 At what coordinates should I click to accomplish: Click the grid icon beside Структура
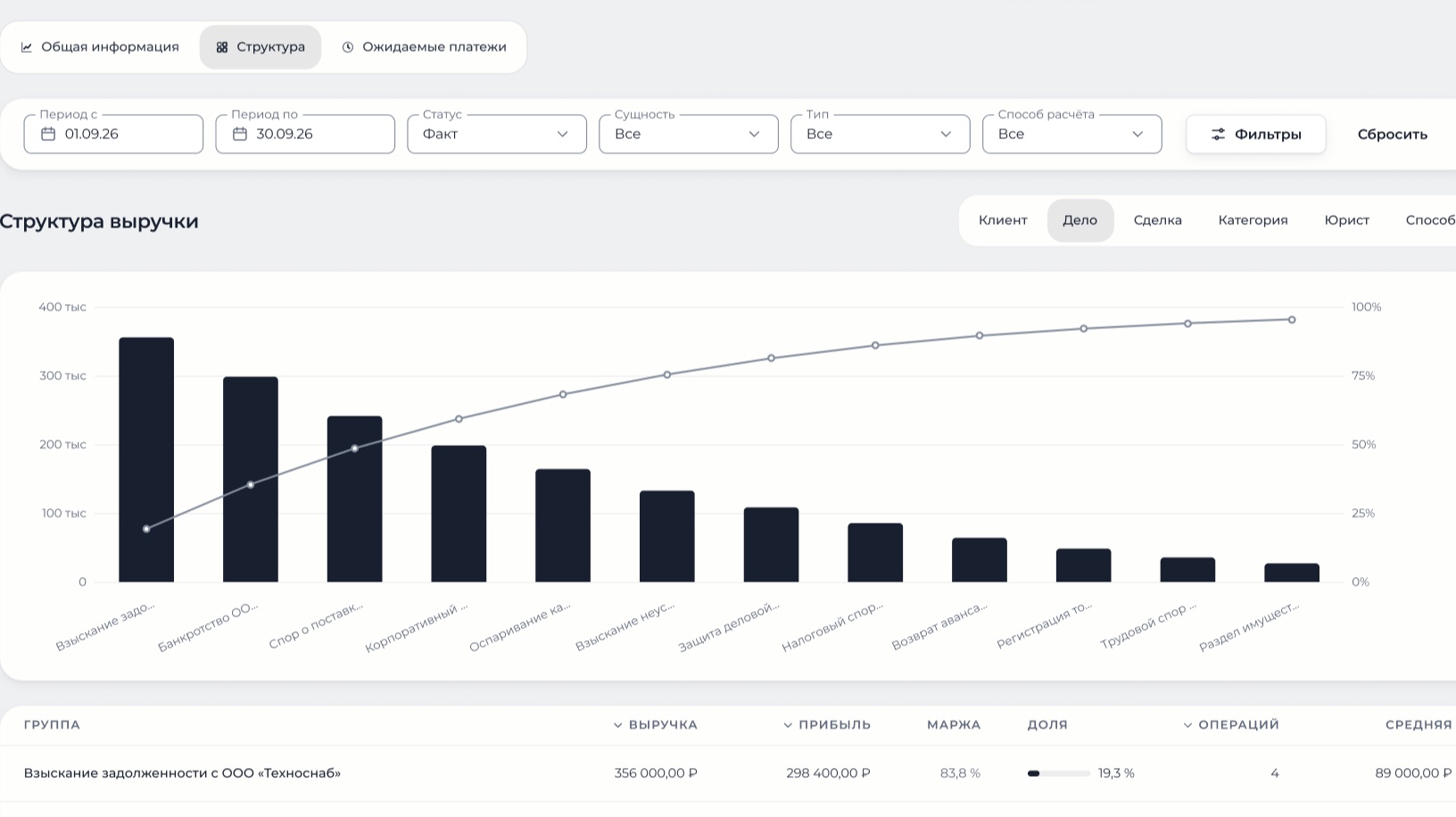[222, 47]
